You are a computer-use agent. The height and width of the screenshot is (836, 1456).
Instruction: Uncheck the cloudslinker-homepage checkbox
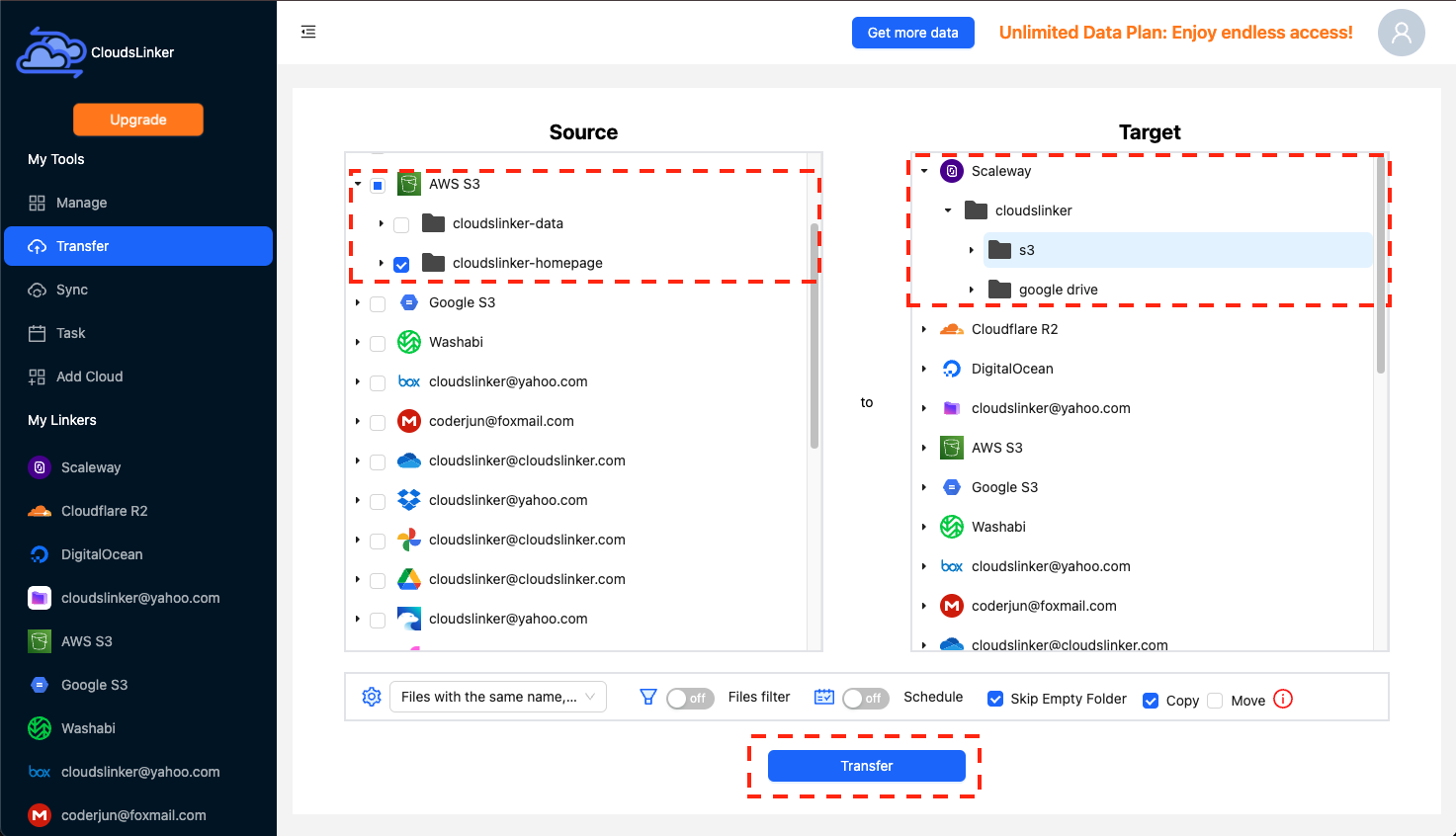click(401, 265)
